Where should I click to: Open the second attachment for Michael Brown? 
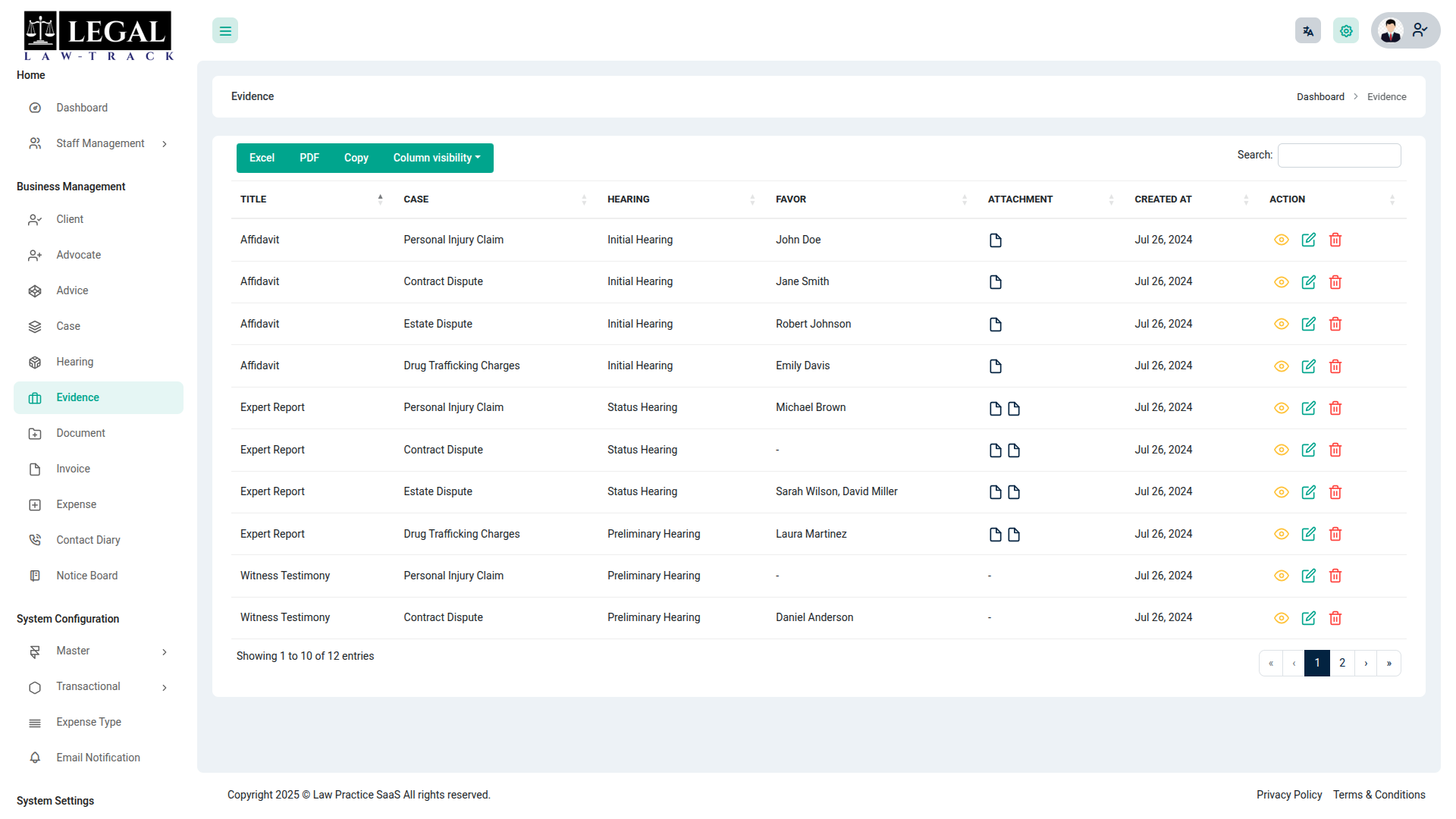1014,409
